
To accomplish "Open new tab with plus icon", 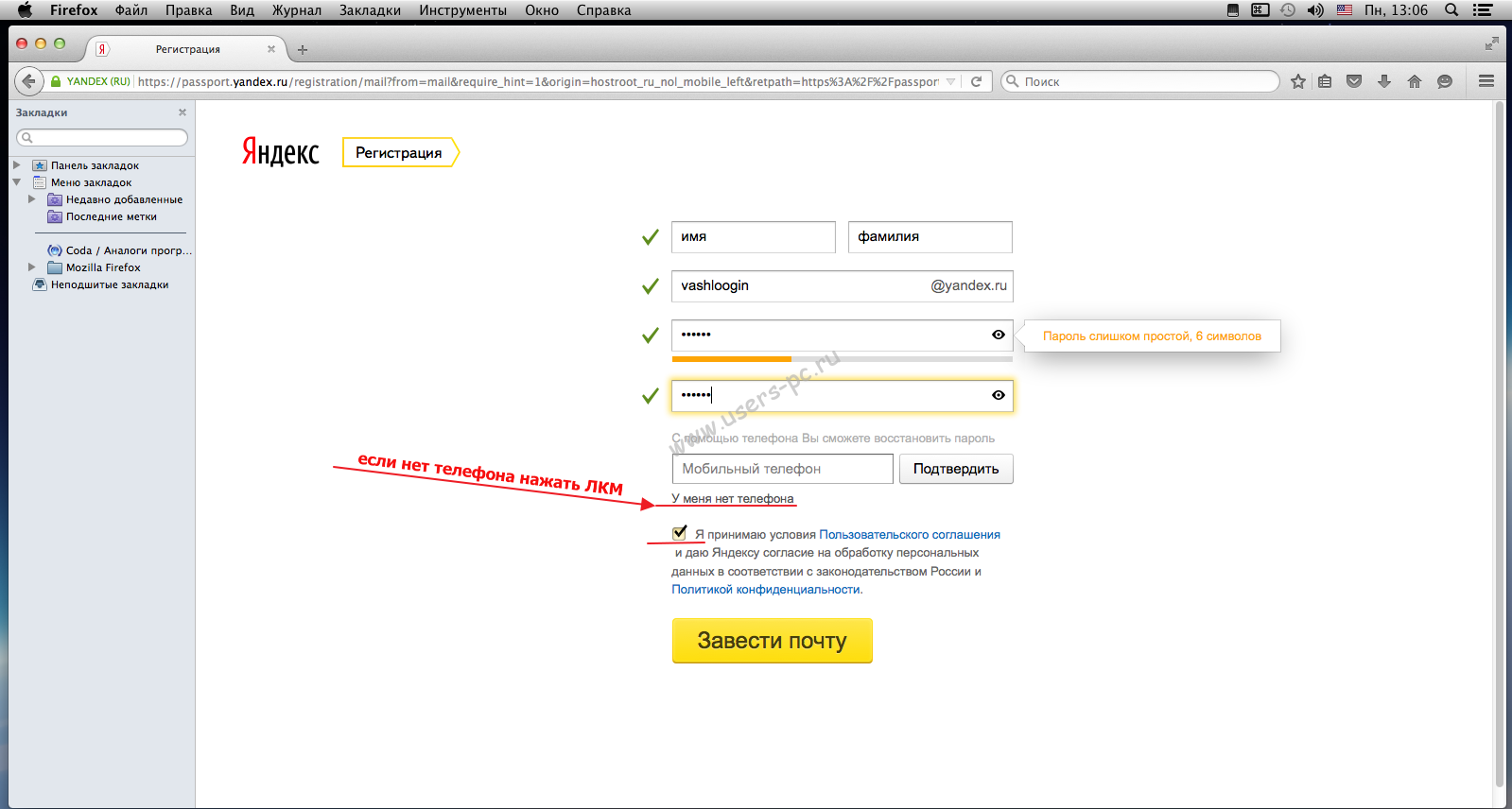I will [x=303, y=50].
